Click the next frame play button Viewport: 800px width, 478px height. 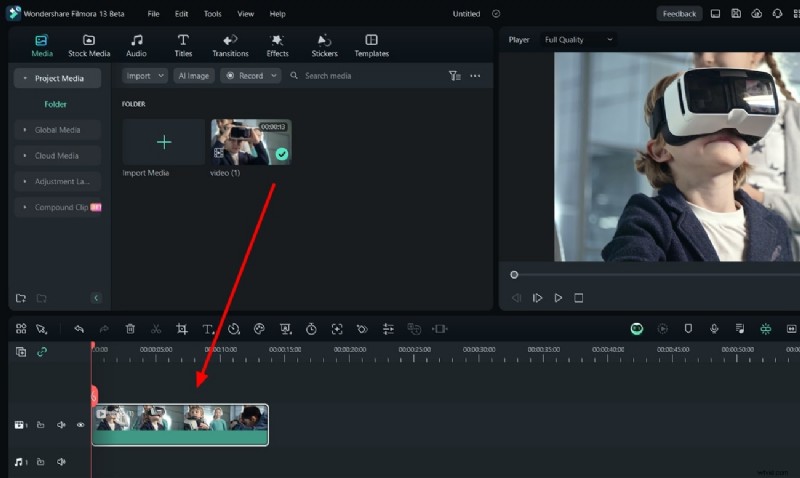[x=537, y=298]
